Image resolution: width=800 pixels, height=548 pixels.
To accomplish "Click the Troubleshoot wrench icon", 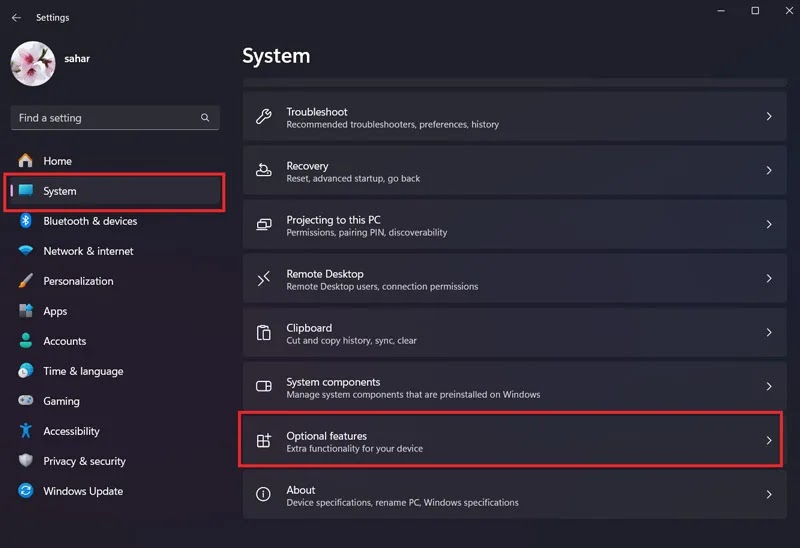I will point(263,116).
